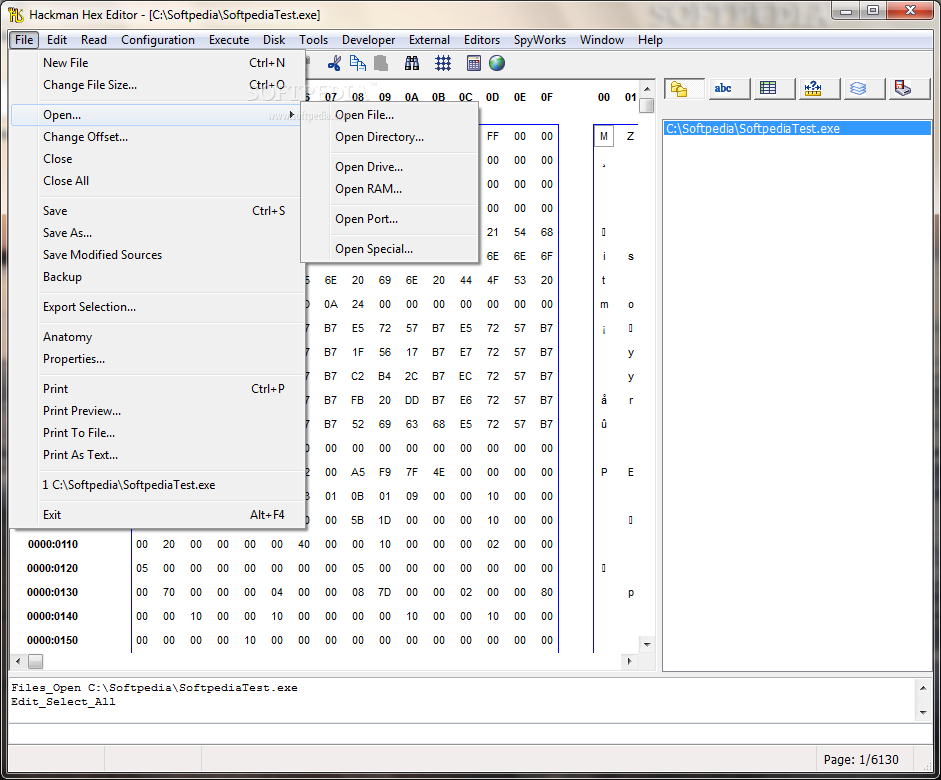Click hex editor horizontal scrollbar right arrow
Image resolution: width=941 pixels, height=780 pixels.
pyautogui.click(x=629, y=661)
